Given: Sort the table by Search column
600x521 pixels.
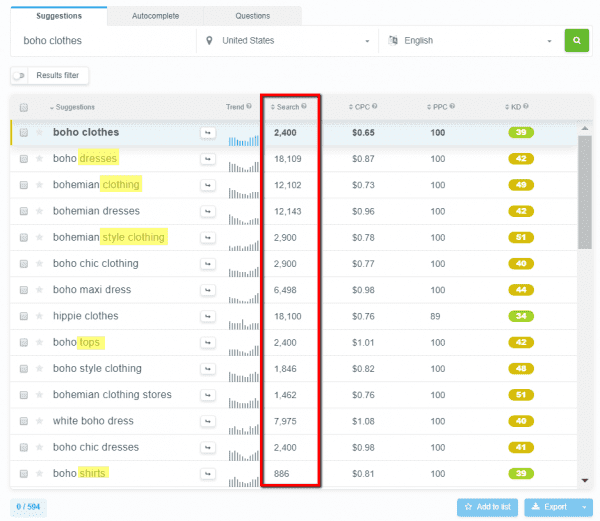Looking at the screenshot, I should tap(288, 106).
